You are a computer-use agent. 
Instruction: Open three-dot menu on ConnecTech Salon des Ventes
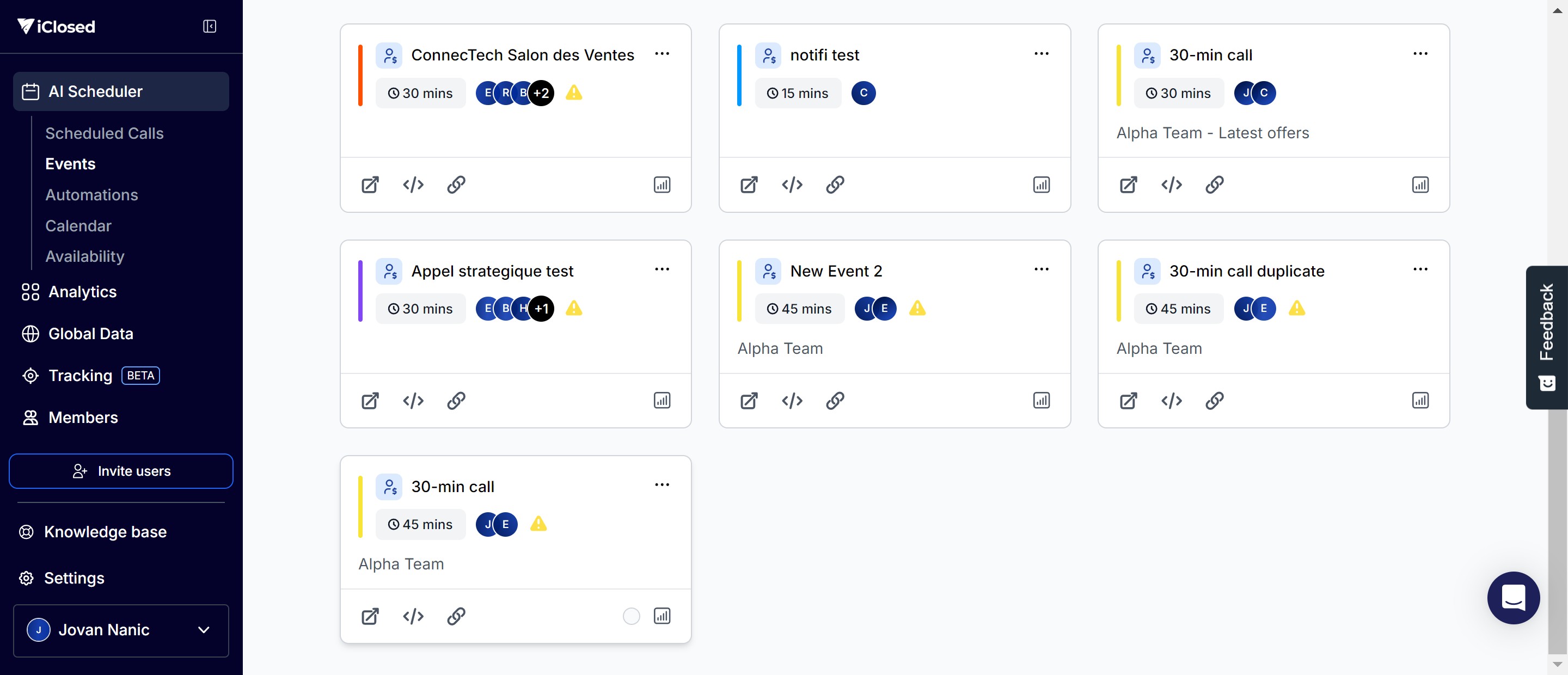tap(661, 53)
